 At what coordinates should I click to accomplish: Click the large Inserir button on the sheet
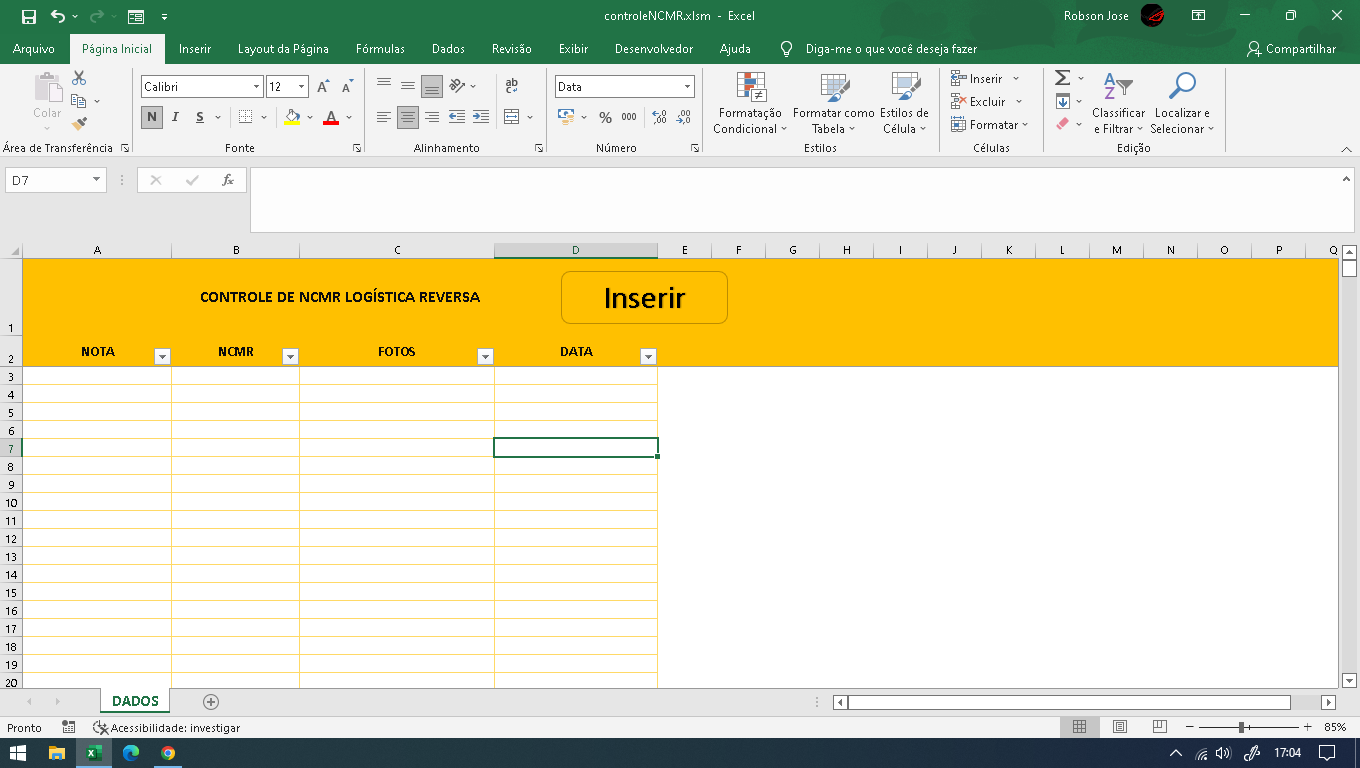[x=644, y=297]
